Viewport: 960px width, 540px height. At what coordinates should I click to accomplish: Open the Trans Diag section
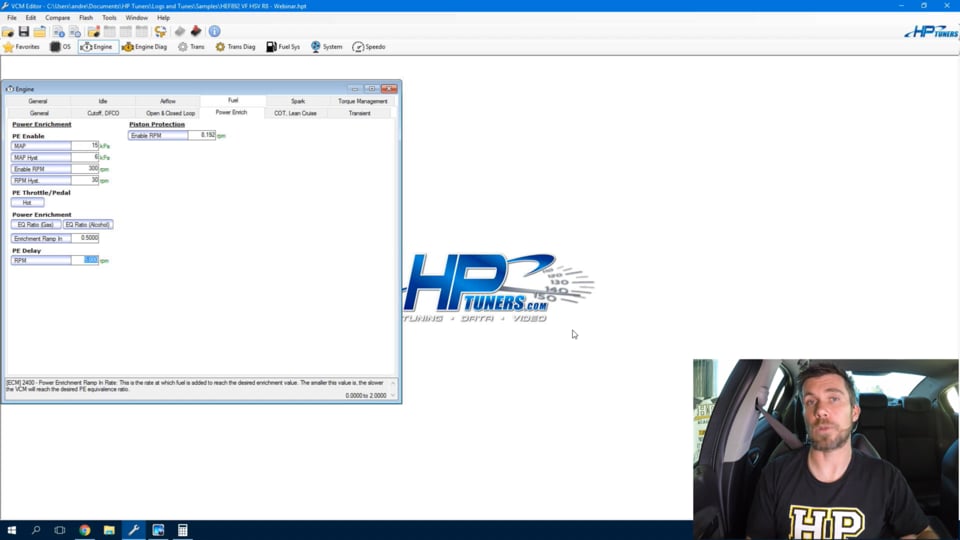tap(235, 47)
